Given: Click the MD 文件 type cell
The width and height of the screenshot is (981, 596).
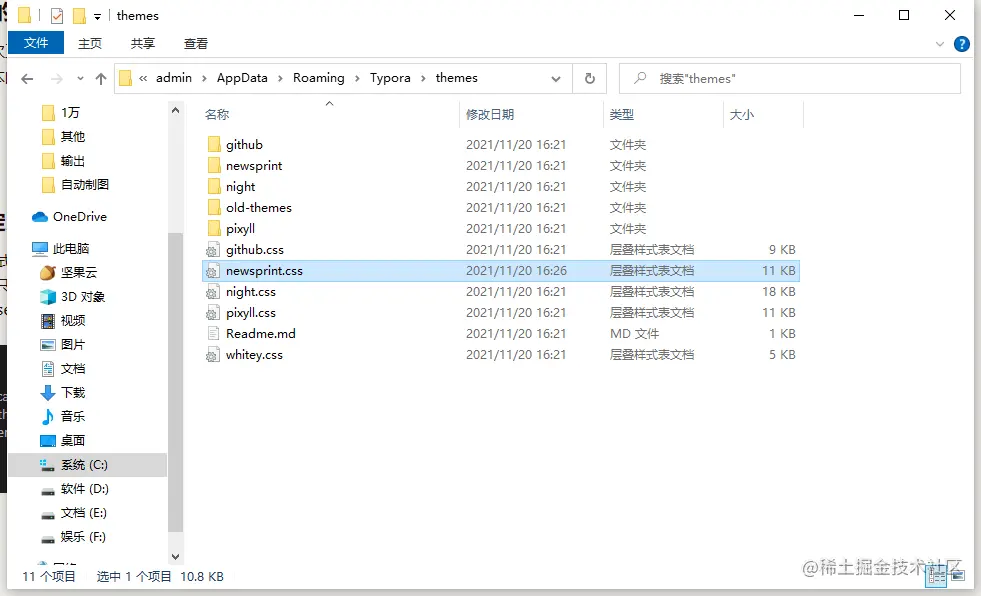Looking at the screenshot, I should coord(634,334).
